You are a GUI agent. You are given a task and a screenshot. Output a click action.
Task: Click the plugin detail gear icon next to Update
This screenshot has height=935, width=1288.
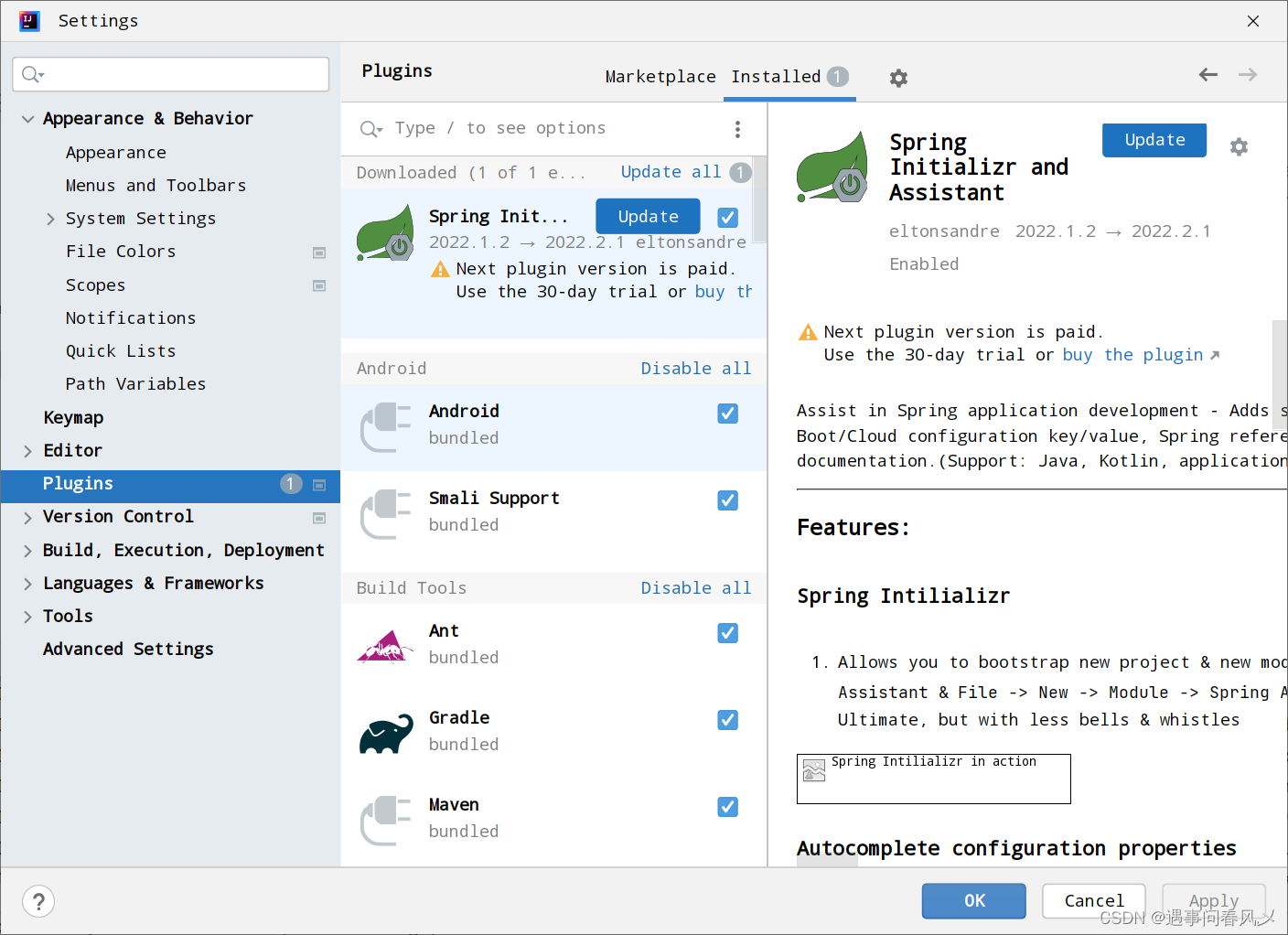[x=1239, y=146]
